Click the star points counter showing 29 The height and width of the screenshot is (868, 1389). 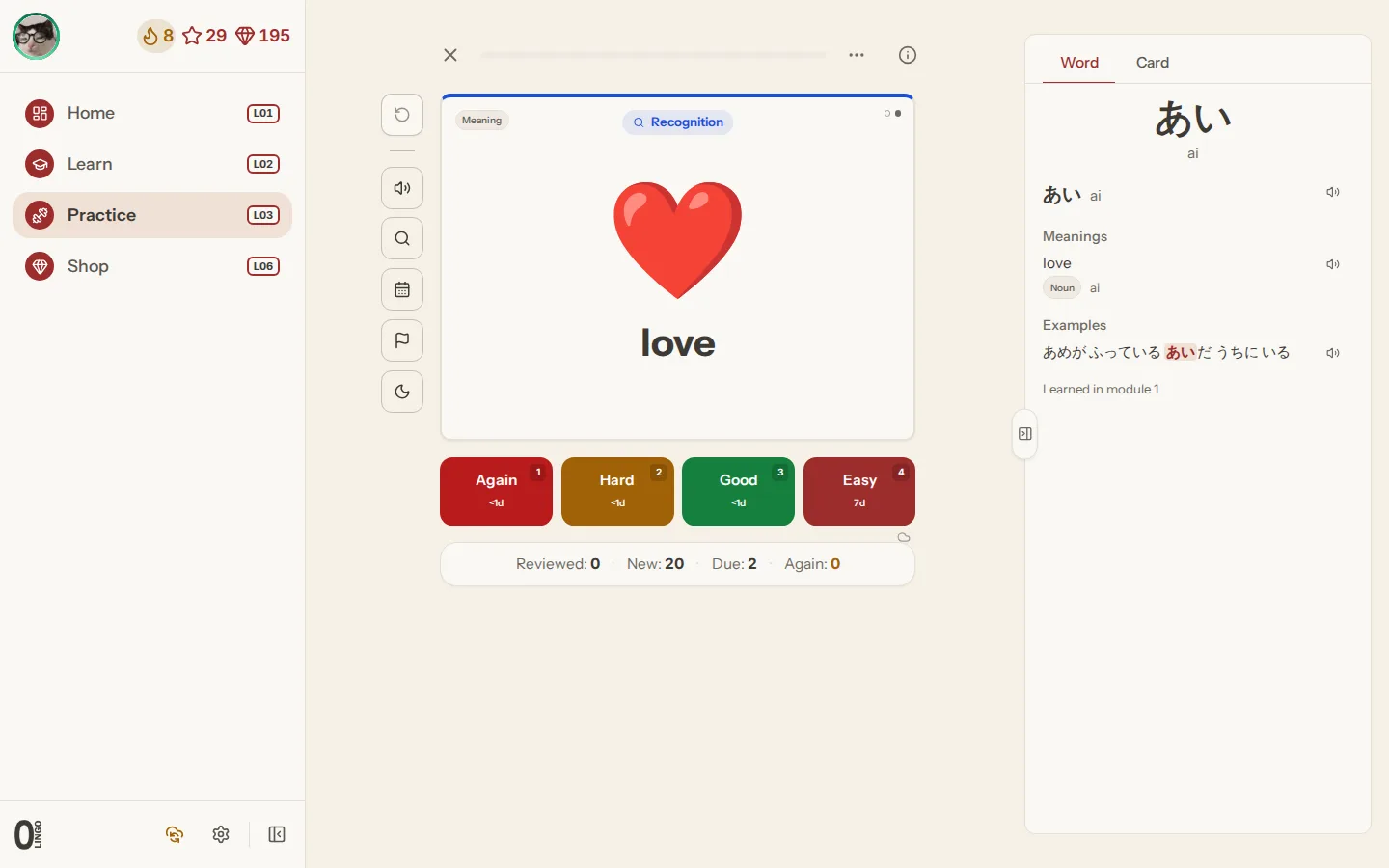[x=204, y=36]
